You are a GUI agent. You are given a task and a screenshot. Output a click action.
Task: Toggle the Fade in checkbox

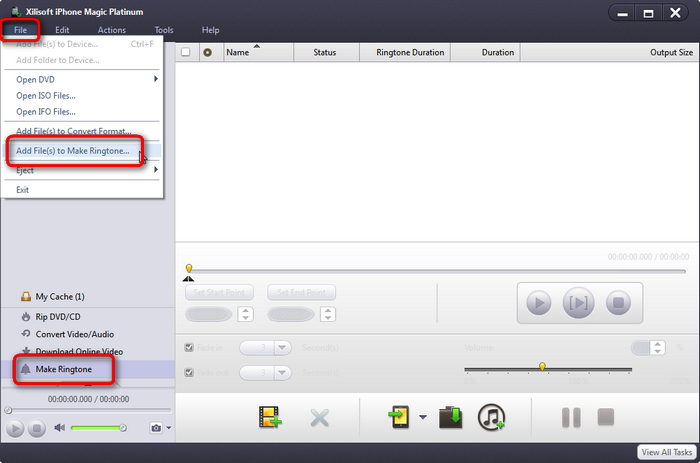coord(190,348)
